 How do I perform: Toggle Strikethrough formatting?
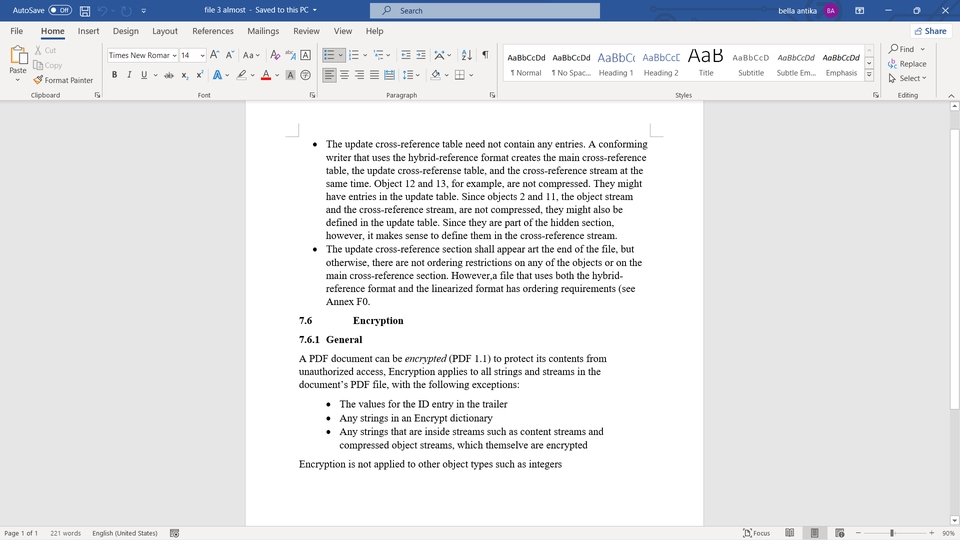point(169,75)
